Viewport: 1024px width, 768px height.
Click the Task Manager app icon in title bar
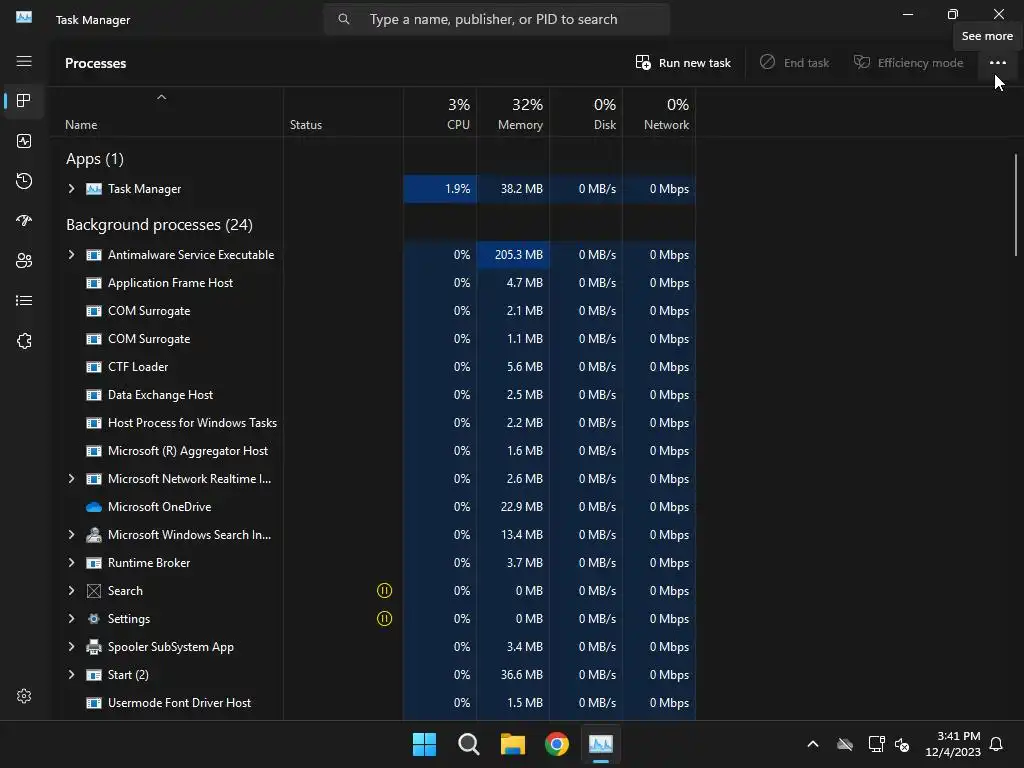[x=24, y=17]
